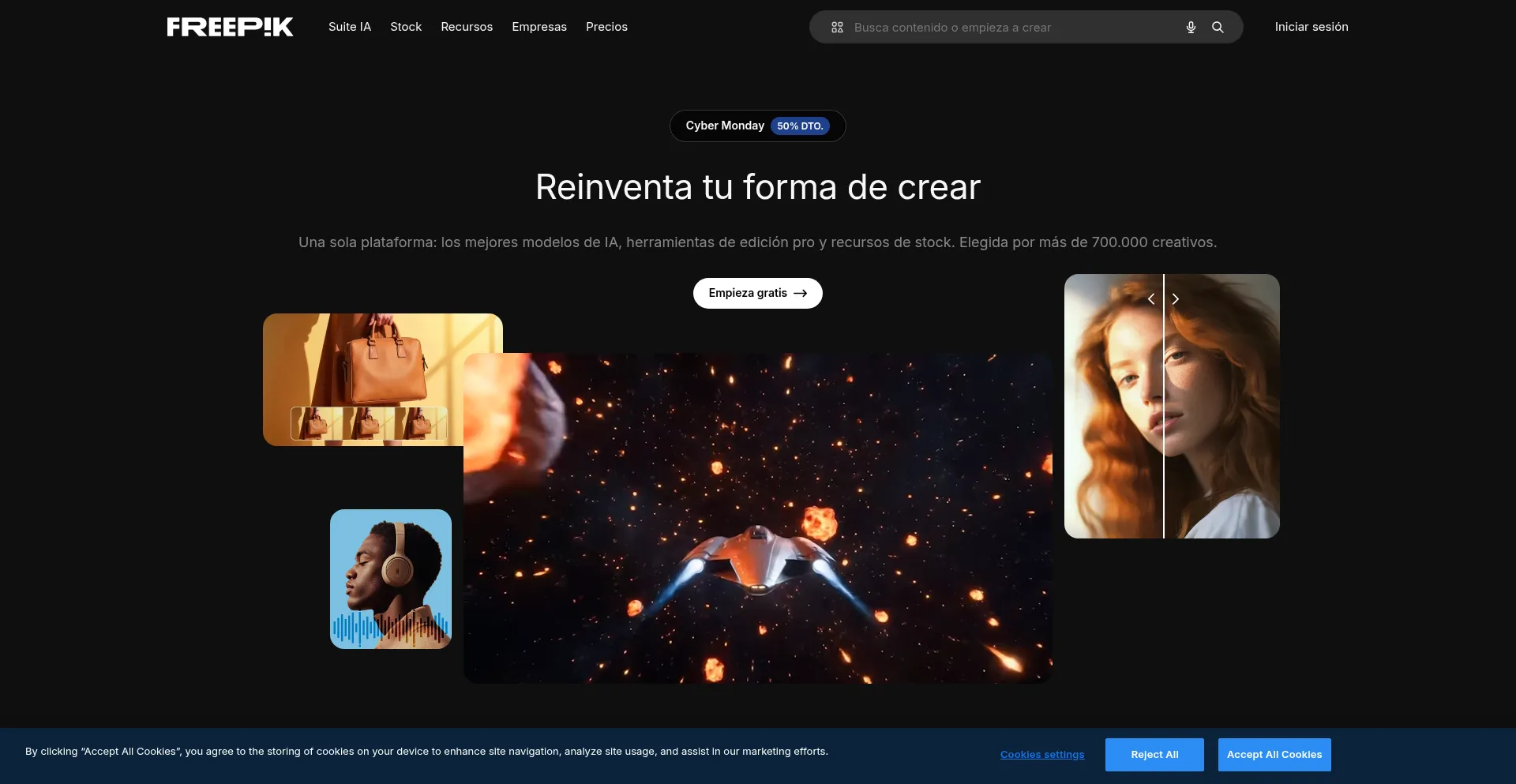Image resolution: width=1516 pixels, height=784 pixels.
Task: Expand the Stock menu
Action: tap(406, 27)
